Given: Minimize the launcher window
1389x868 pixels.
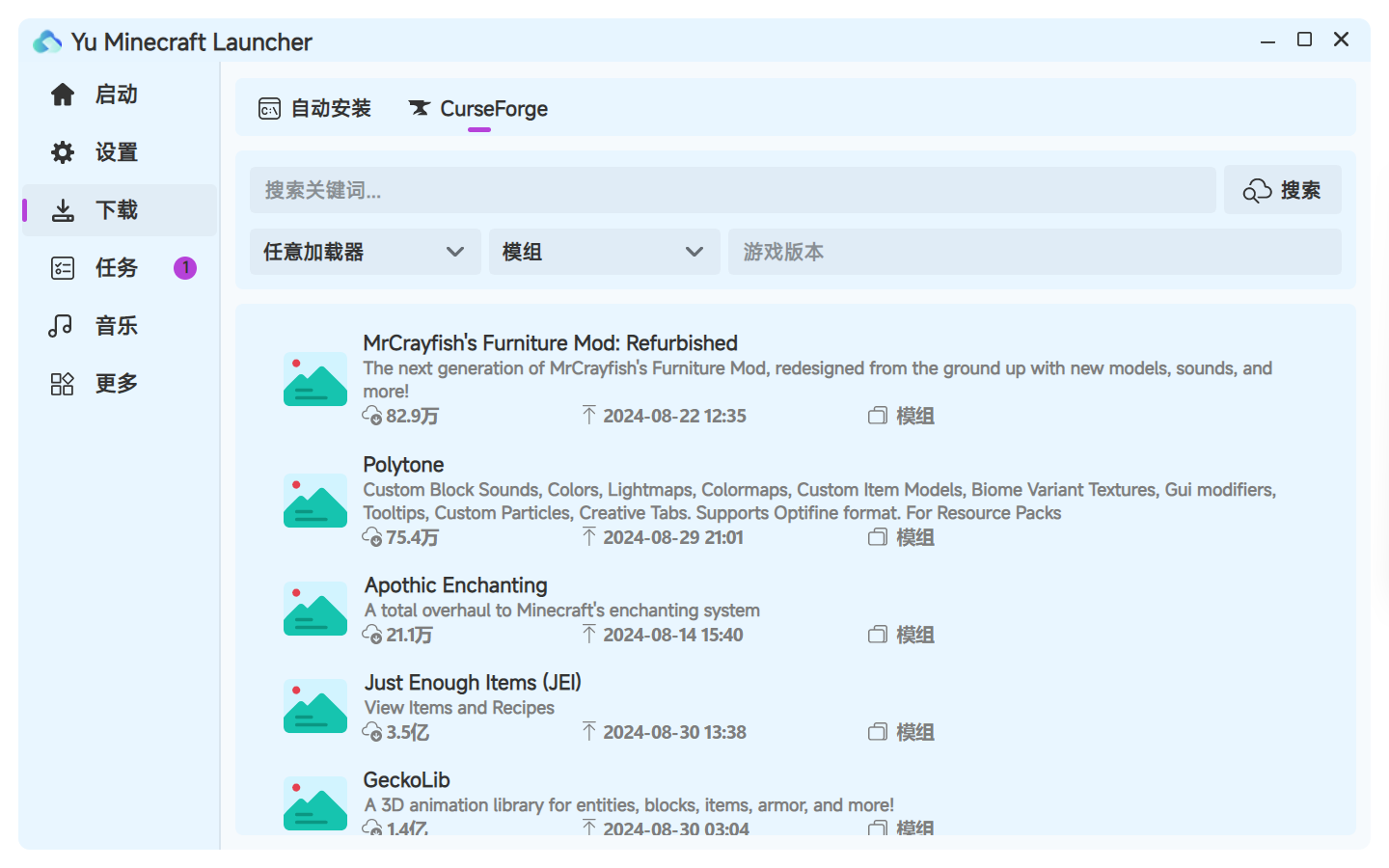Looking at the screenshot, I should pyautogui.click(x=1267, y=41).
